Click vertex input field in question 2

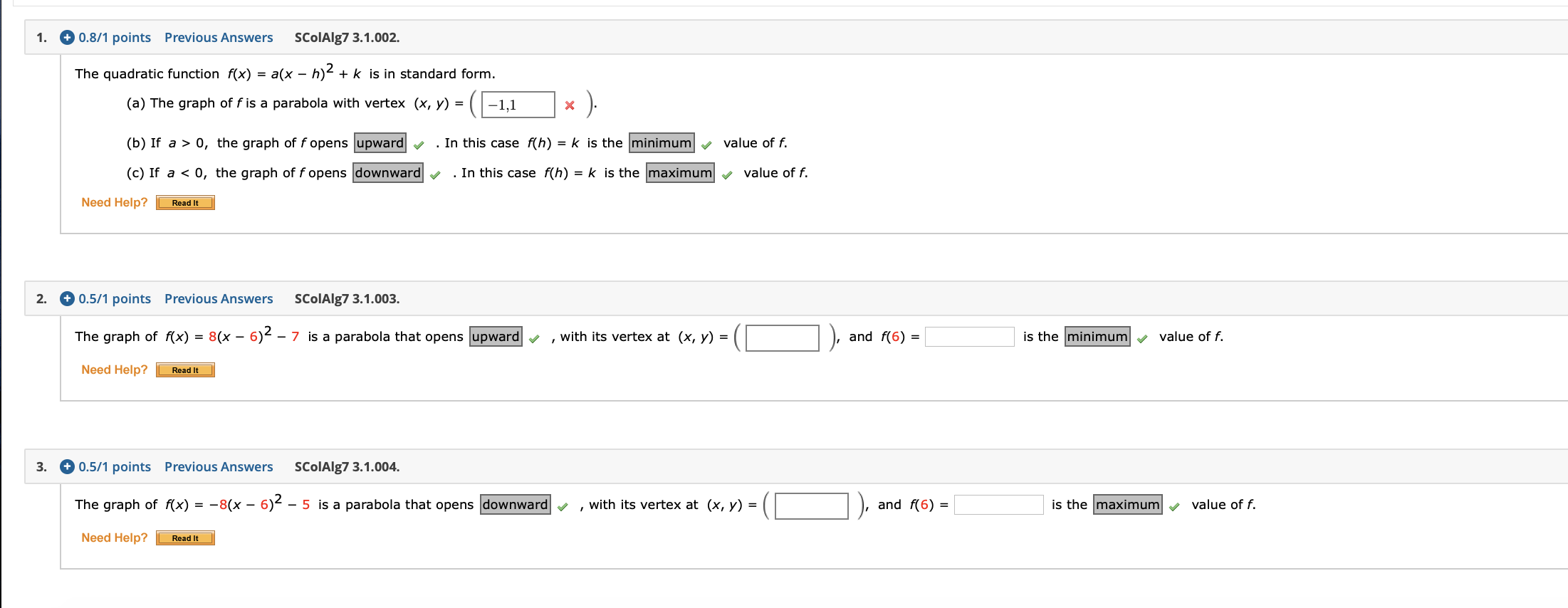tap(783, 337)
